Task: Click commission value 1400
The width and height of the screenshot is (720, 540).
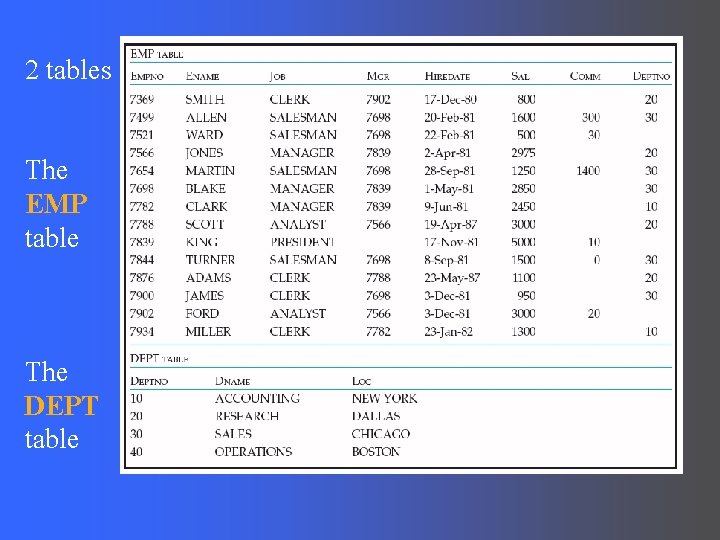Action: 588,171
